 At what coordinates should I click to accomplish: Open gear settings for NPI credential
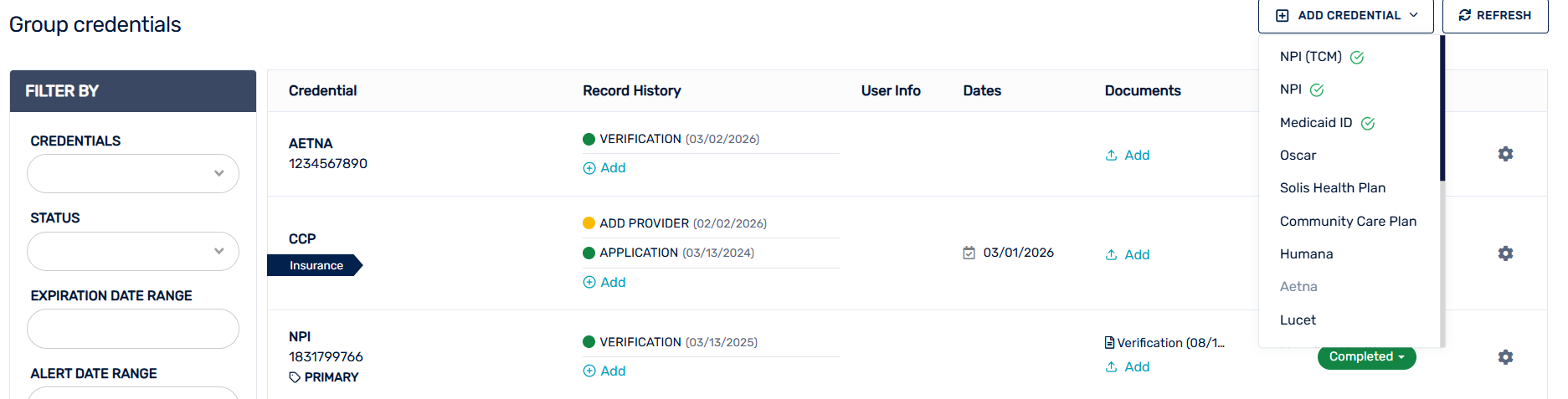[1504, 357]
